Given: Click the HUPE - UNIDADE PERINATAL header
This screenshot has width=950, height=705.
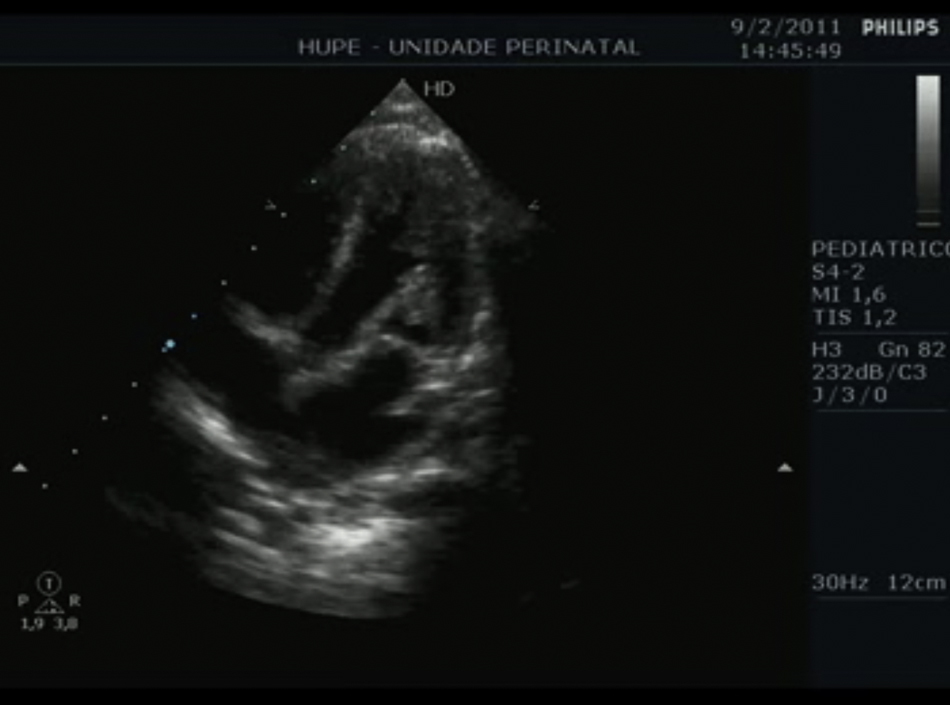Looking at the screenshot, I should click(468, 47).
